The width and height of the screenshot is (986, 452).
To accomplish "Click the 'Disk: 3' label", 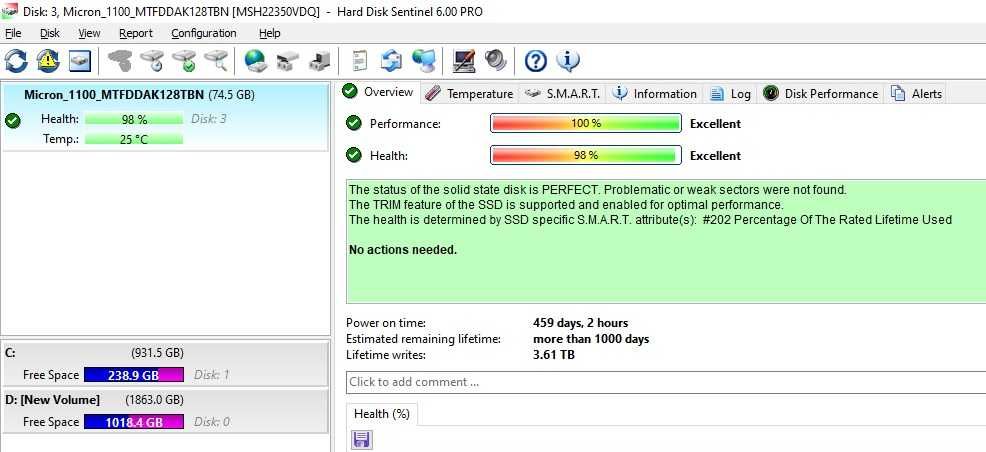I will click(x=209, y=118).
